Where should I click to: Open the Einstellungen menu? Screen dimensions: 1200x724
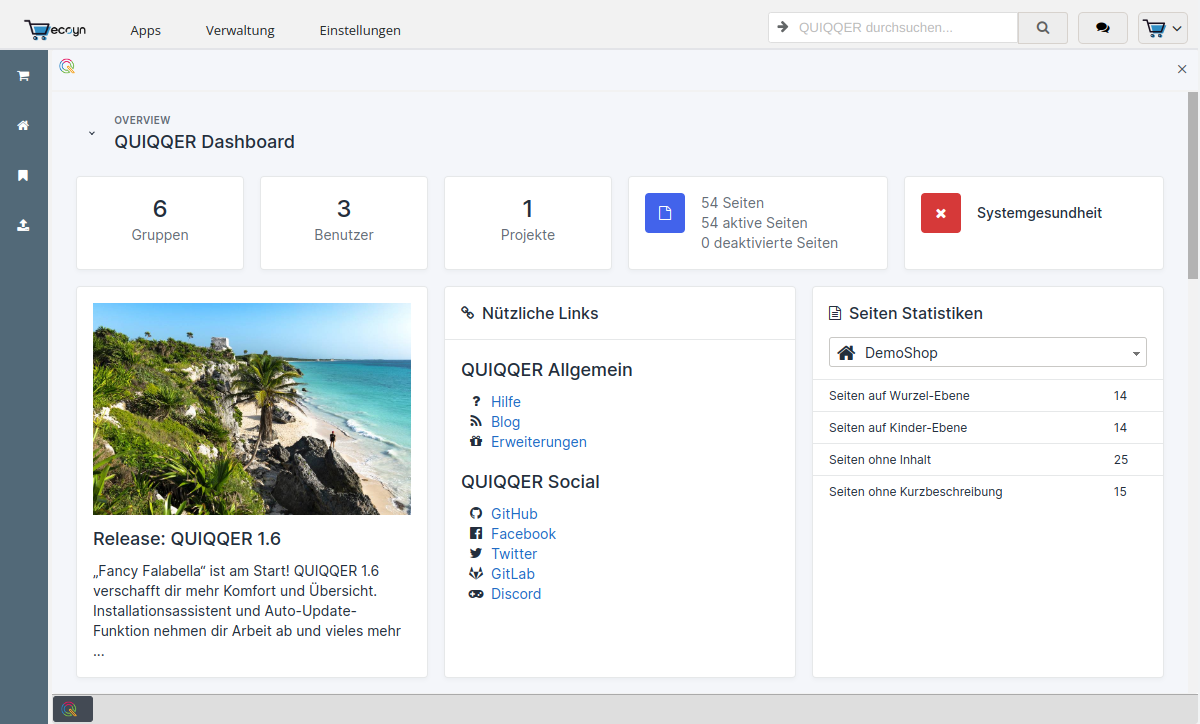360,30
